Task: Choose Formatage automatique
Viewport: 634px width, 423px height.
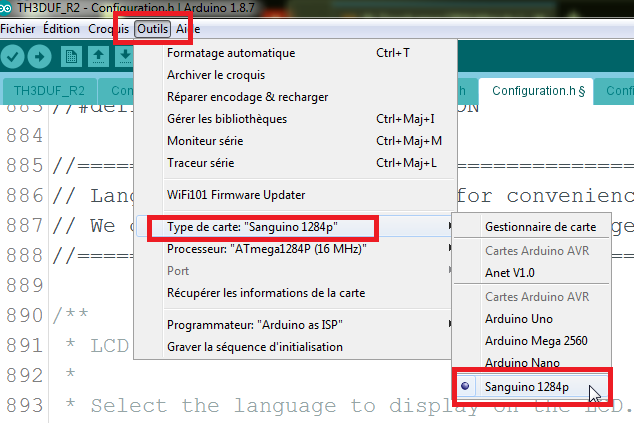Action: point(295,53)
